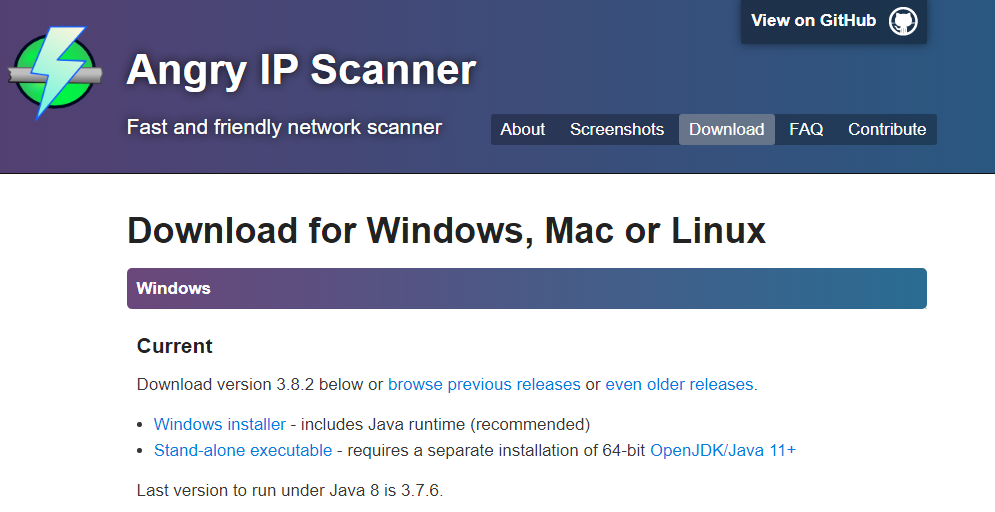Click the Current subheading

click(x=175, y=346)
